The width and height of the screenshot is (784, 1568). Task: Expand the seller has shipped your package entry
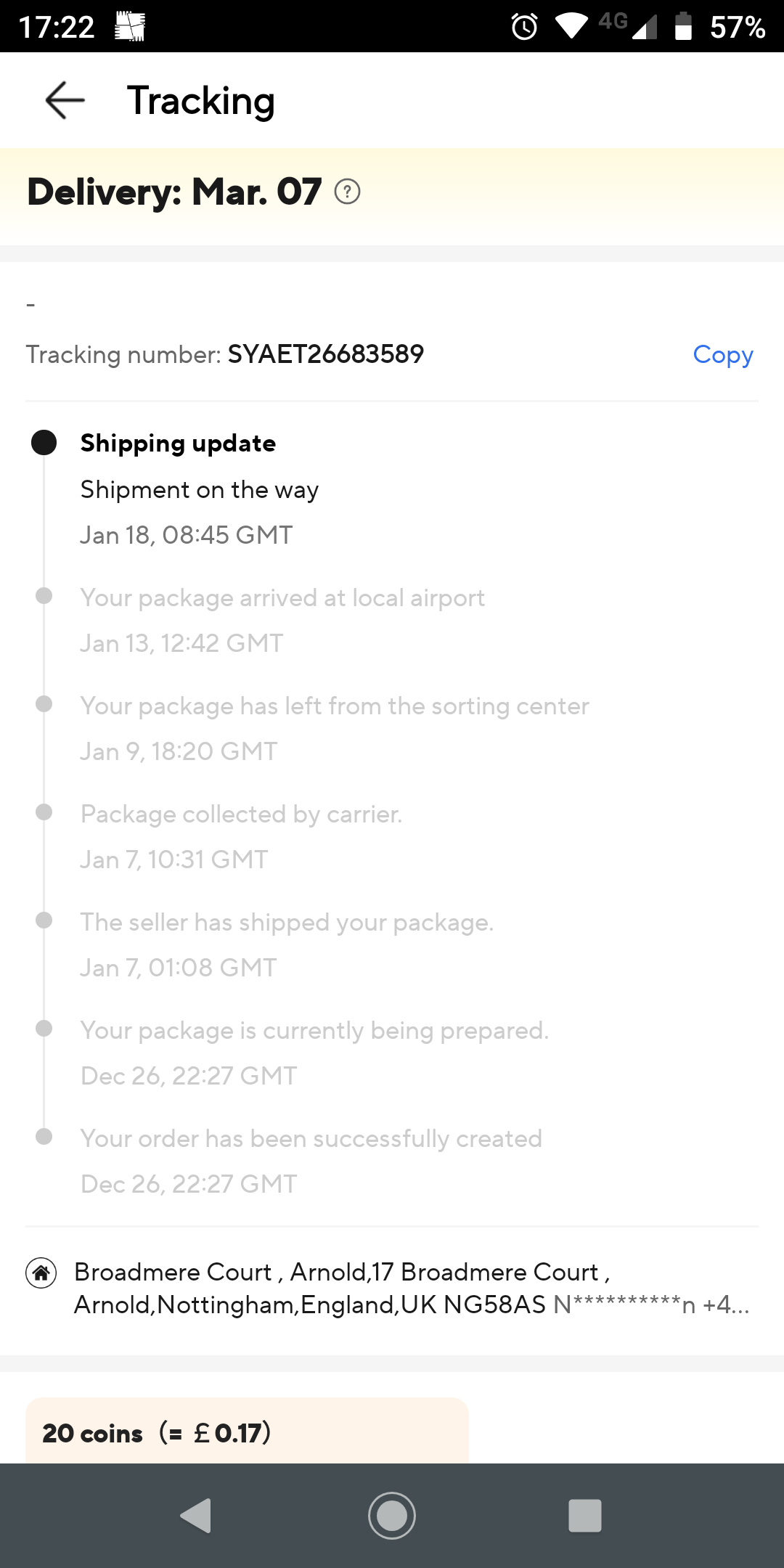[287, 922]
